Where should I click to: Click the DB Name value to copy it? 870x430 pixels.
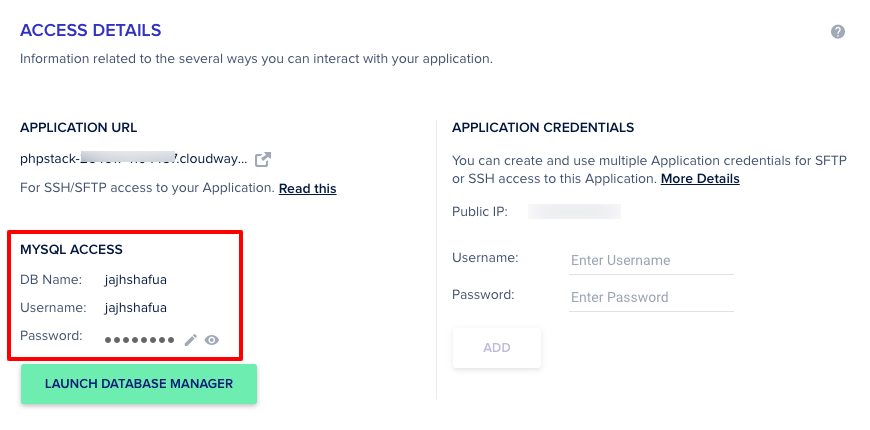click(136, 280)
